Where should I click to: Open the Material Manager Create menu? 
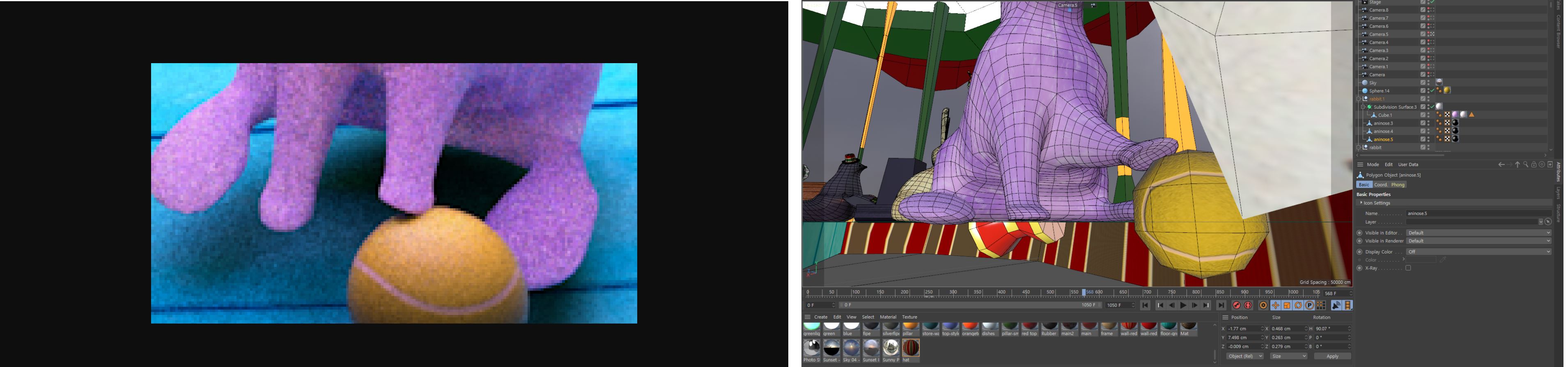point(820,317)
